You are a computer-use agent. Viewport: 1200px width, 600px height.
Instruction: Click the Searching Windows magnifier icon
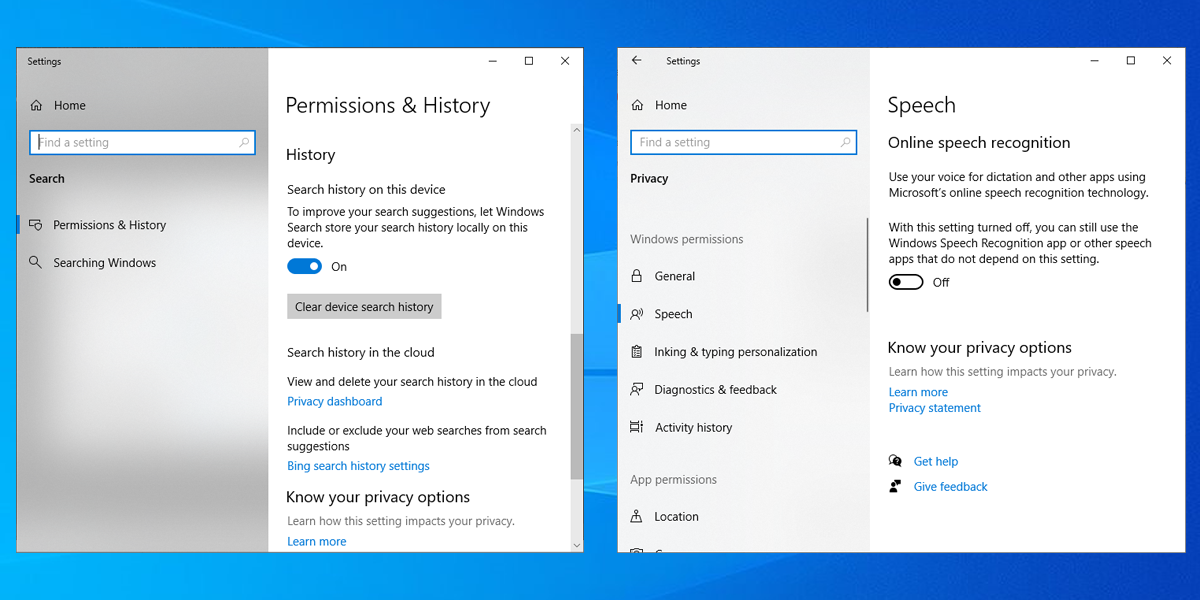[36, 263]
